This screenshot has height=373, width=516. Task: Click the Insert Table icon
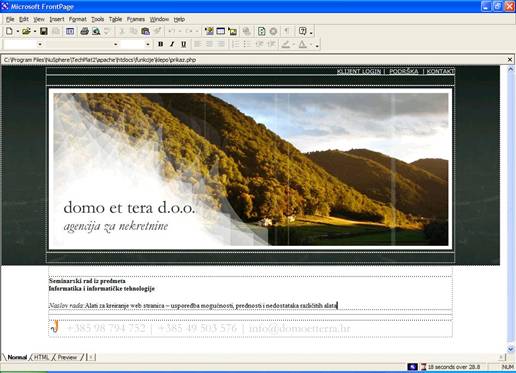221,31
